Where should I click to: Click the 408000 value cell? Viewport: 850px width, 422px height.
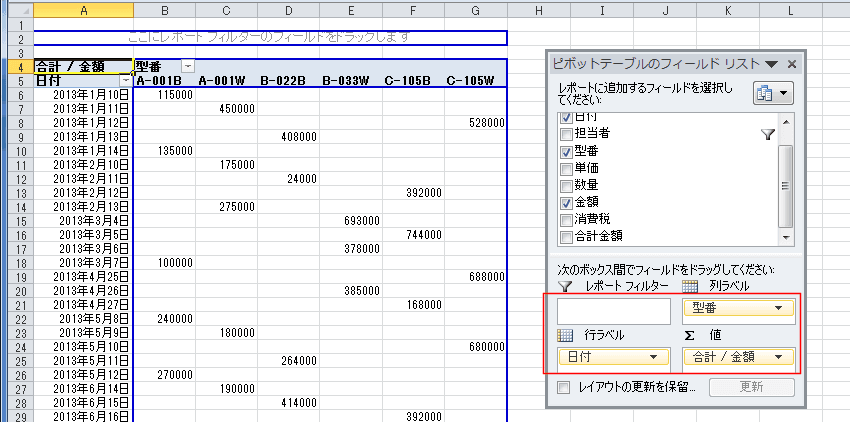[289, 136]
